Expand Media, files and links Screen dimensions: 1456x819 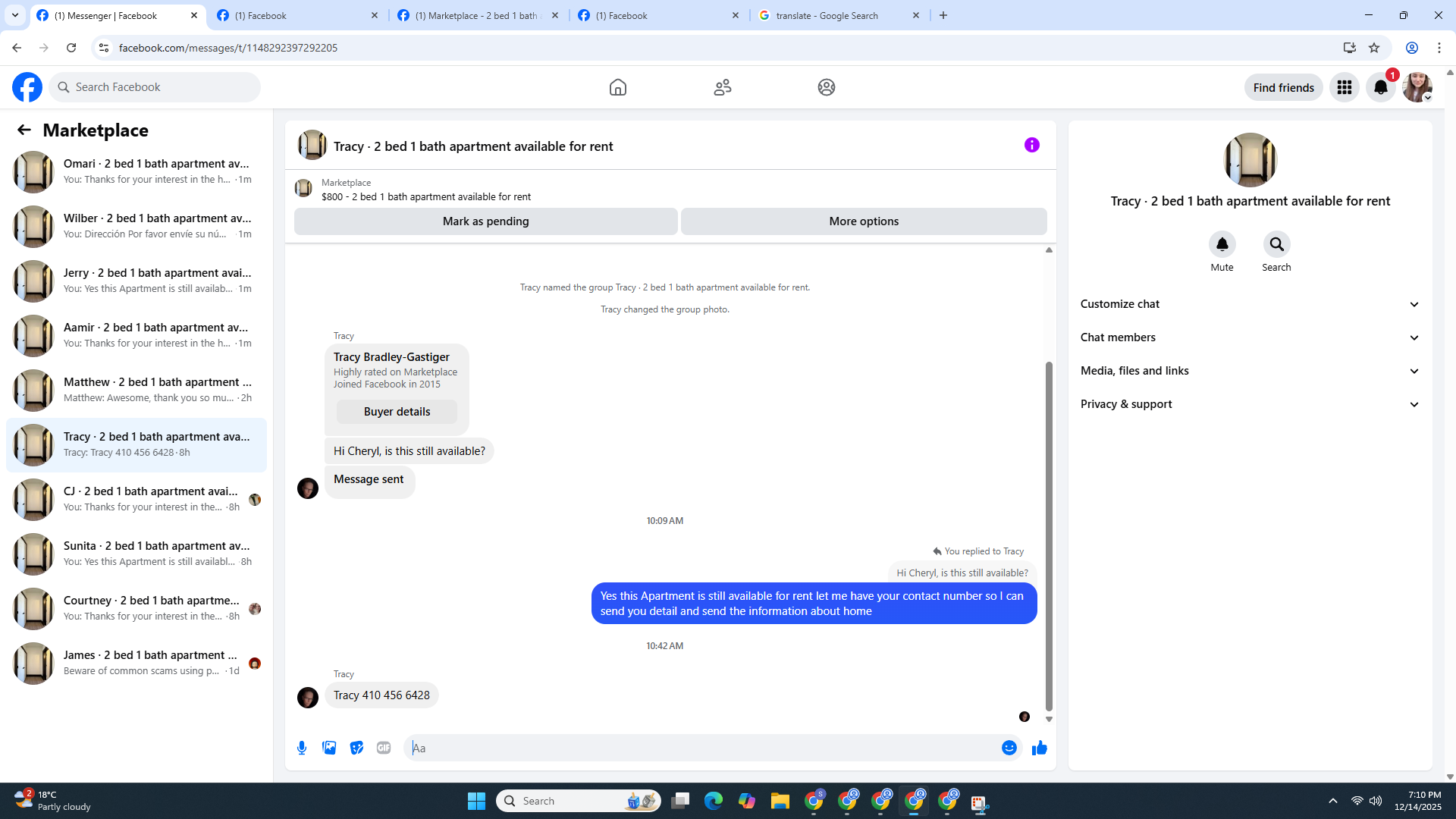pos(1249,371)
